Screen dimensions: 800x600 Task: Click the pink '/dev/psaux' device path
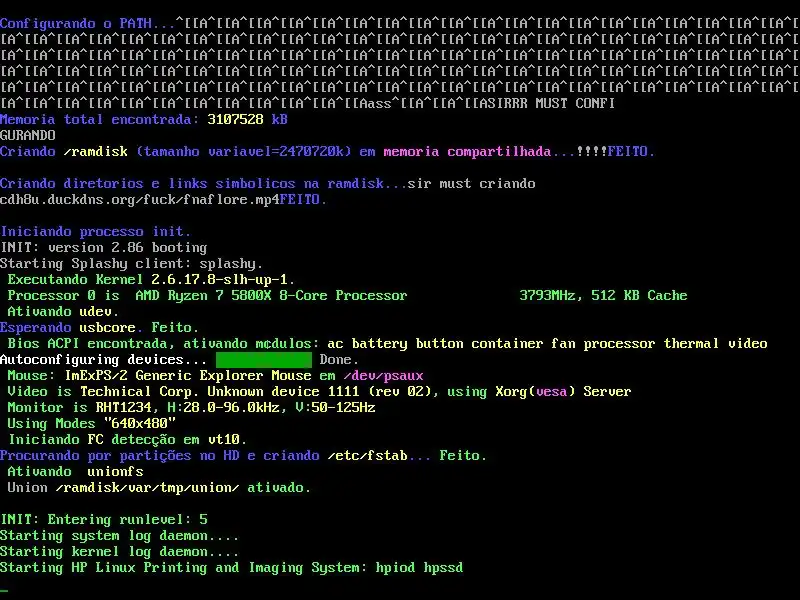click(x=383, y=376)
